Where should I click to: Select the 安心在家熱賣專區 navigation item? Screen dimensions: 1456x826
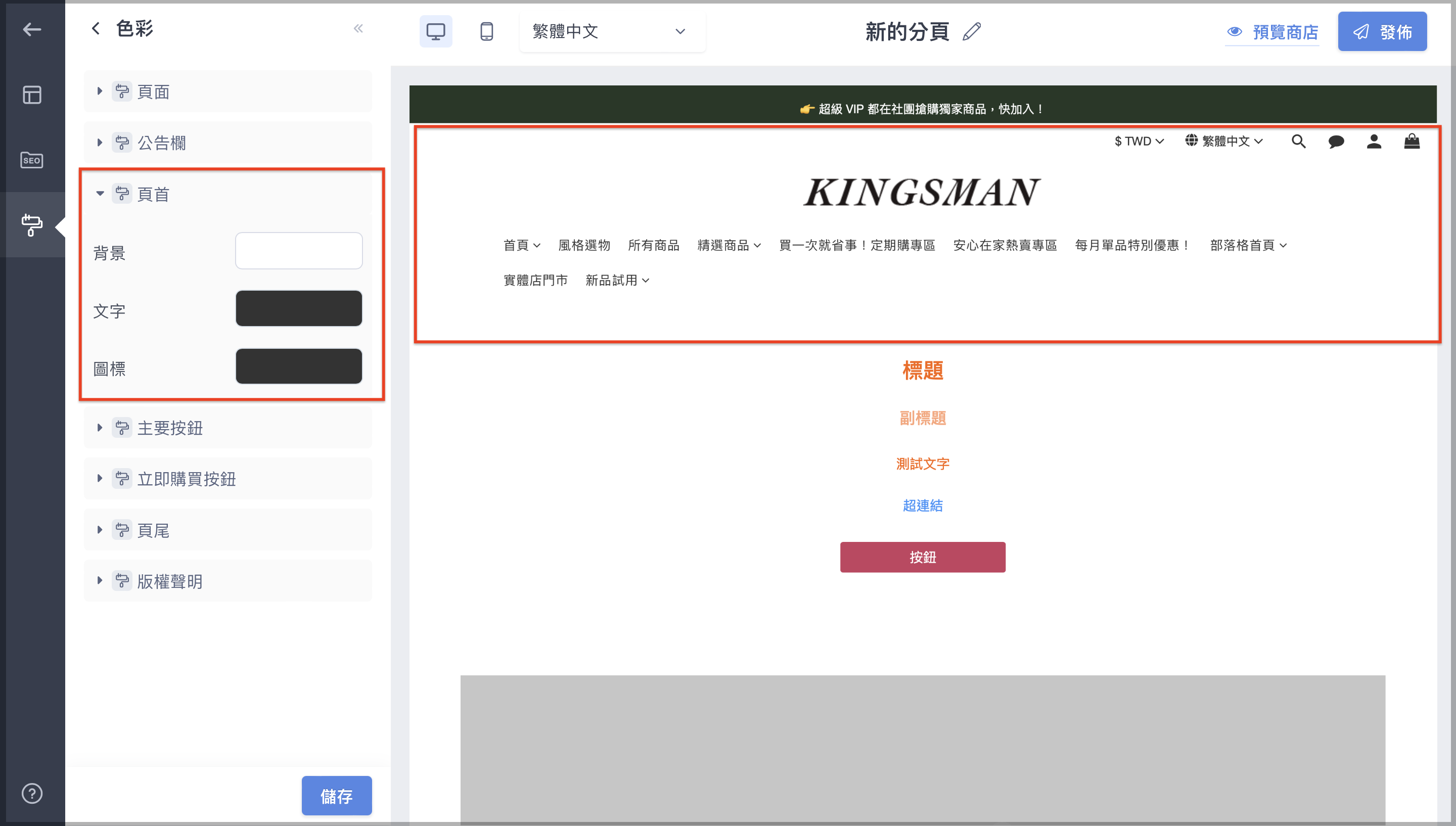(1005, 245)
